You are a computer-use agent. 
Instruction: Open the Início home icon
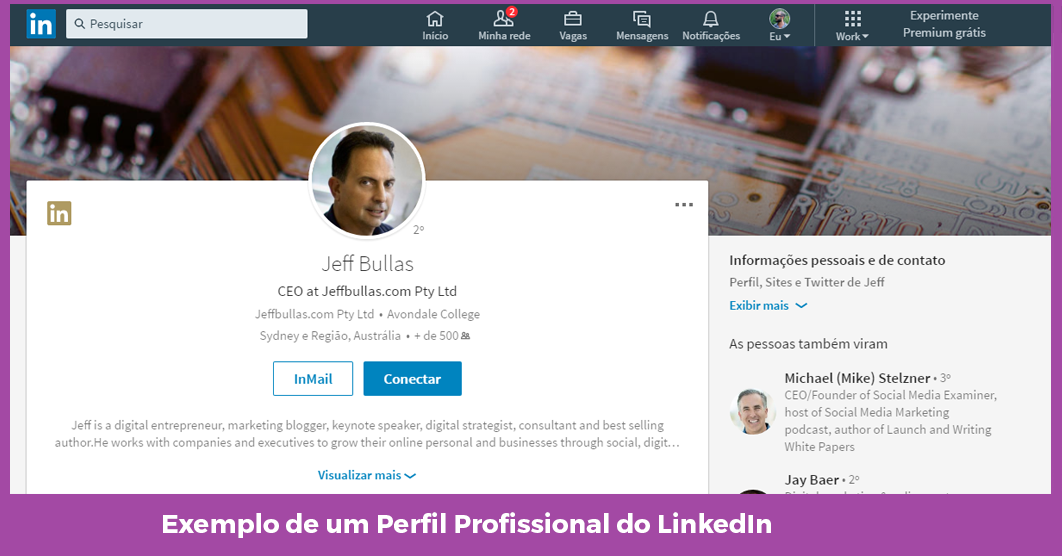click(x=435, y=24)
